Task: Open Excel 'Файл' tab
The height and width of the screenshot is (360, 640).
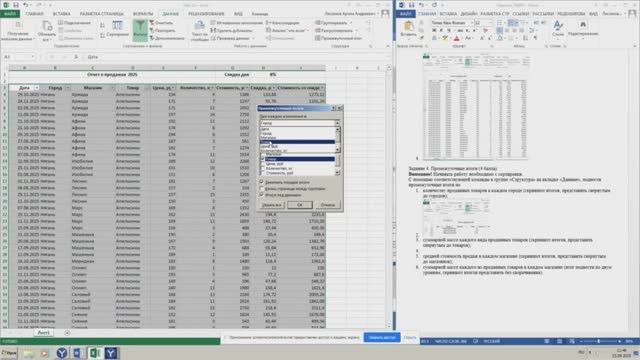Action: click(10, 13)
